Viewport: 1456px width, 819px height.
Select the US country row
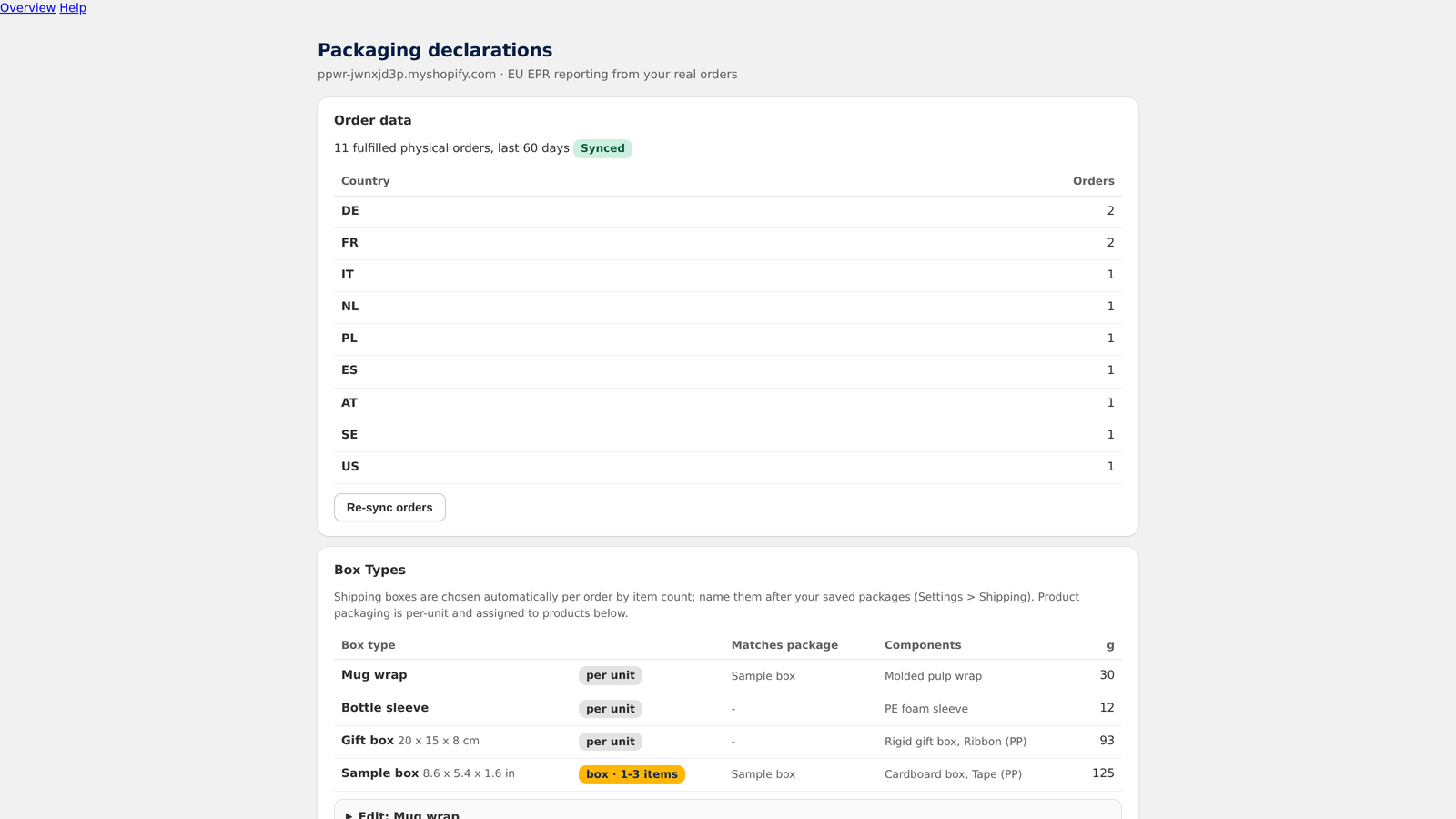(728, 467)
